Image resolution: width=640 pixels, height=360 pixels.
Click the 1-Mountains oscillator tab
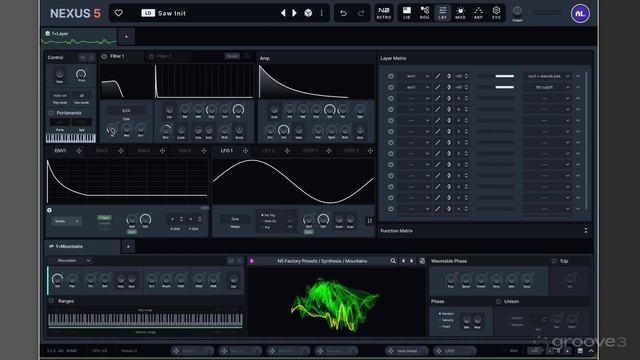coord(83,247)
